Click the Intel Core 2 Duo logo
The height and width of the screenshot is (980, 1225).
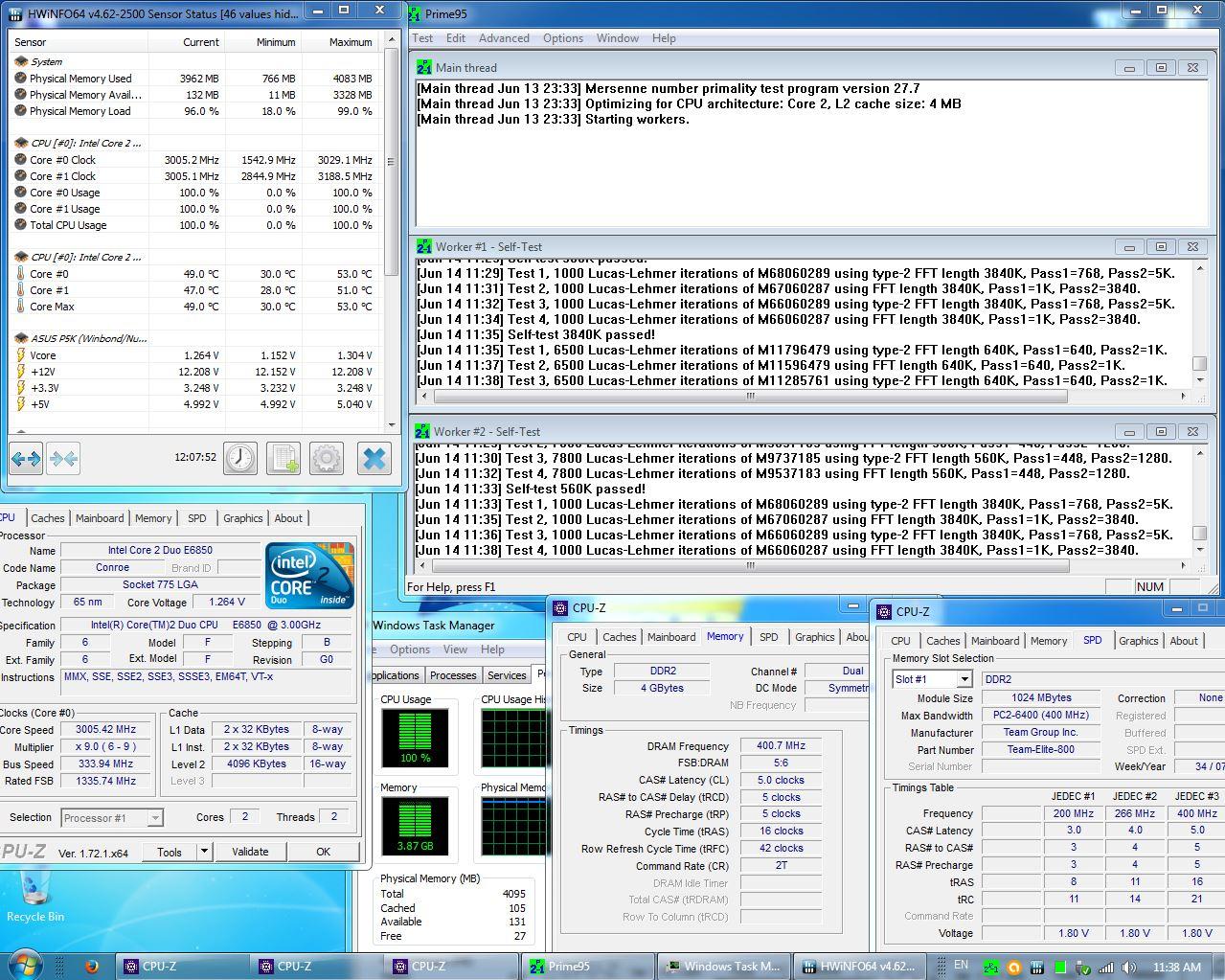pyautogui.click(x=309, y=576)
